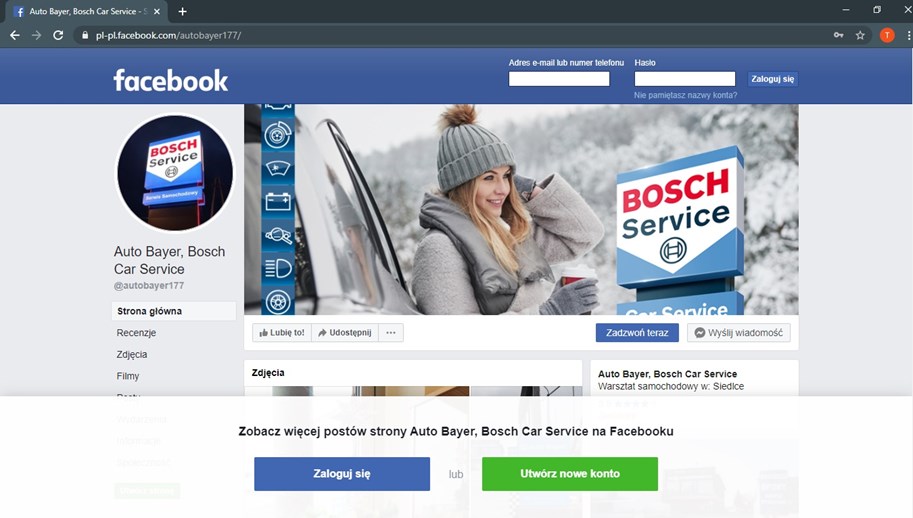913x518 pixels.
Task: Select Recenzje in the sidebar
Action: click(136, 333)
